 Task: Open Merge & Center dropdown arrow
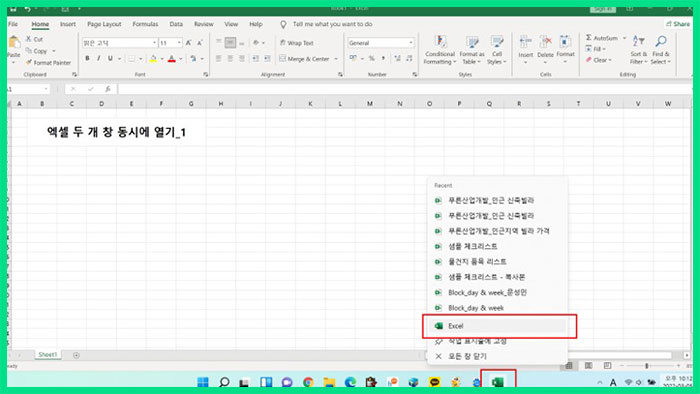coord(336,58)
